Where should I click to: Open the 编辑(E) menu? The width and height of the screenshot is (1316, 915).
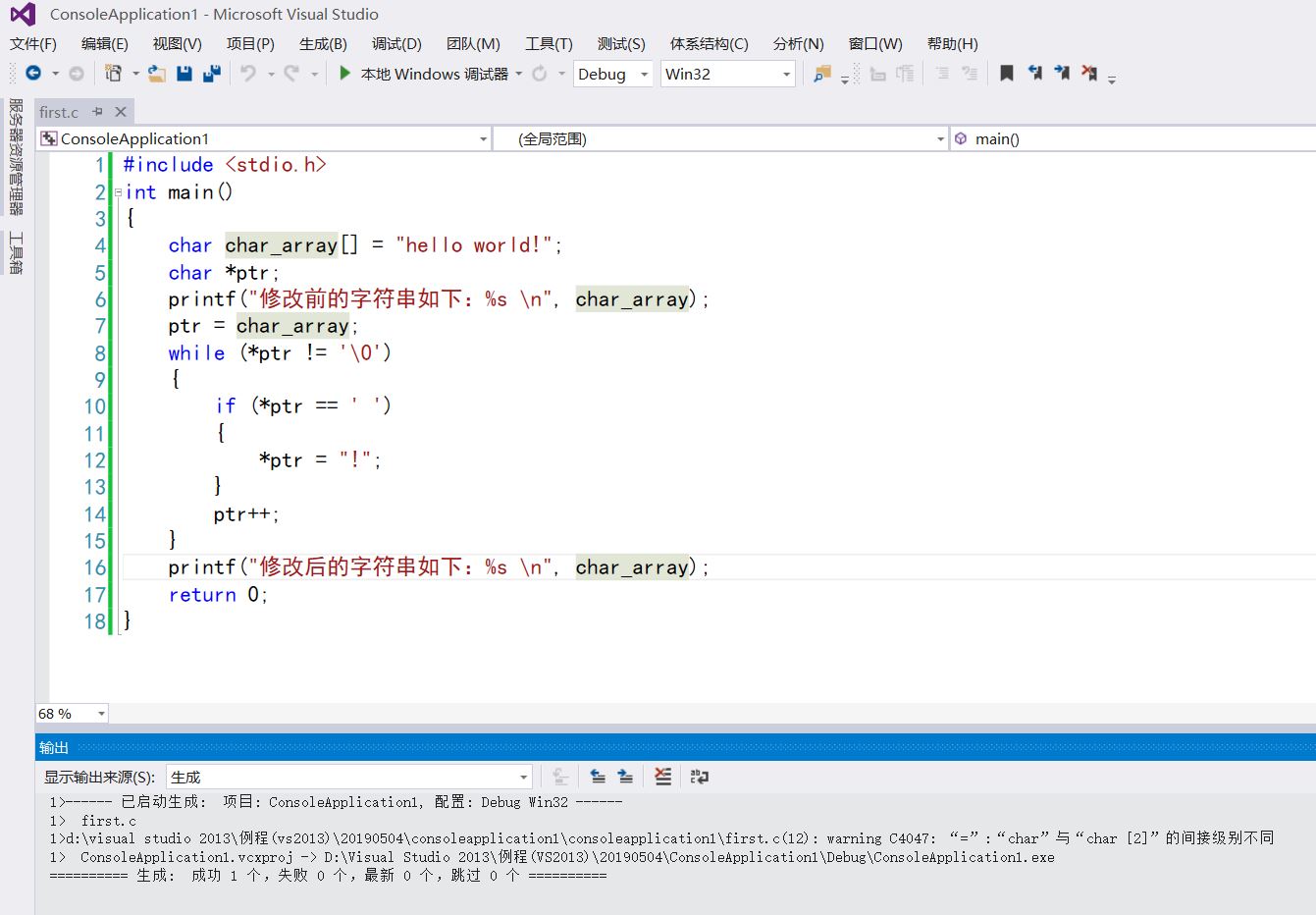point(105,43)
